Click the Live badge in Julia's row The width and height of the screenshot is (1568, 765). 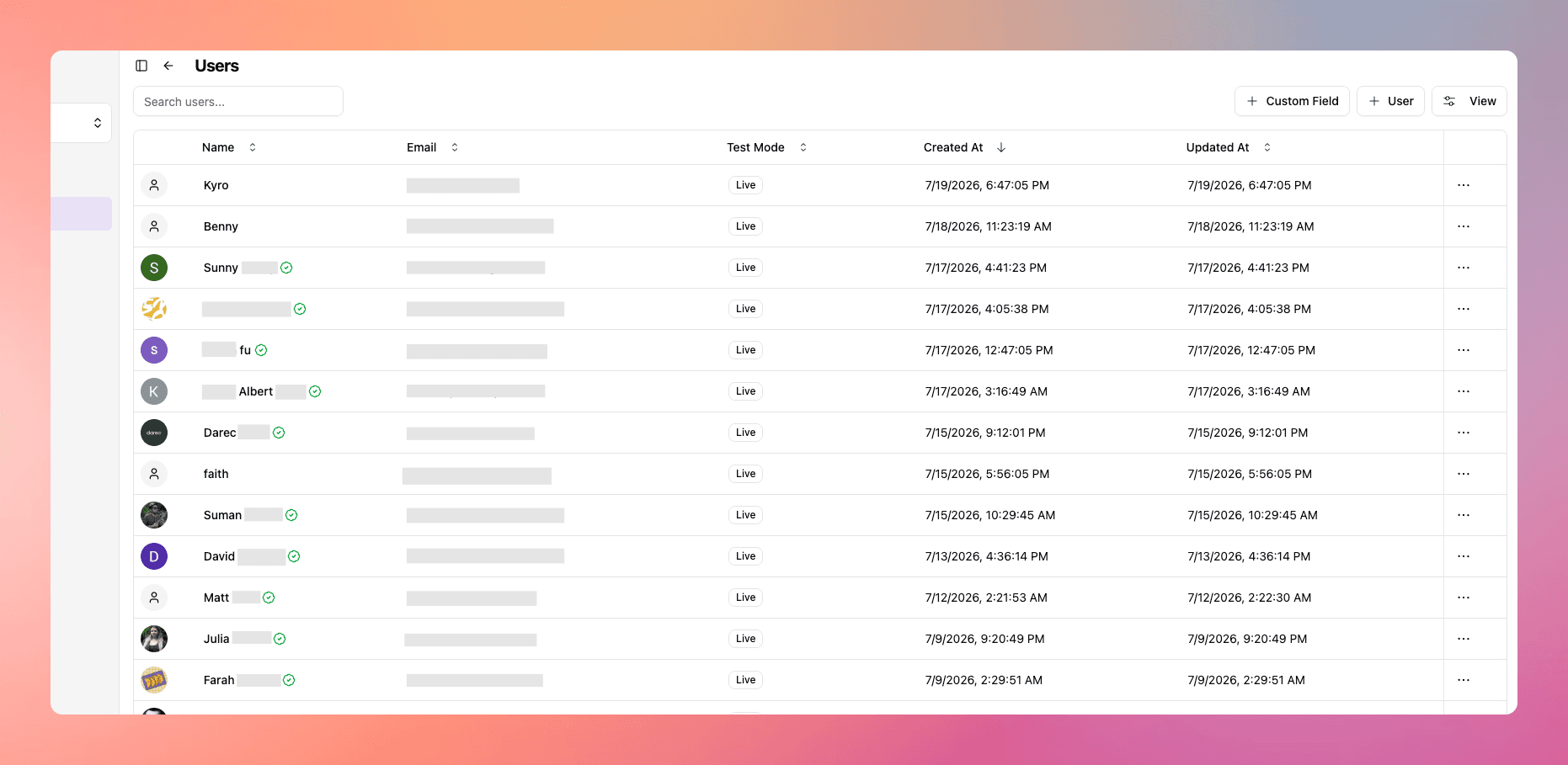745,639
